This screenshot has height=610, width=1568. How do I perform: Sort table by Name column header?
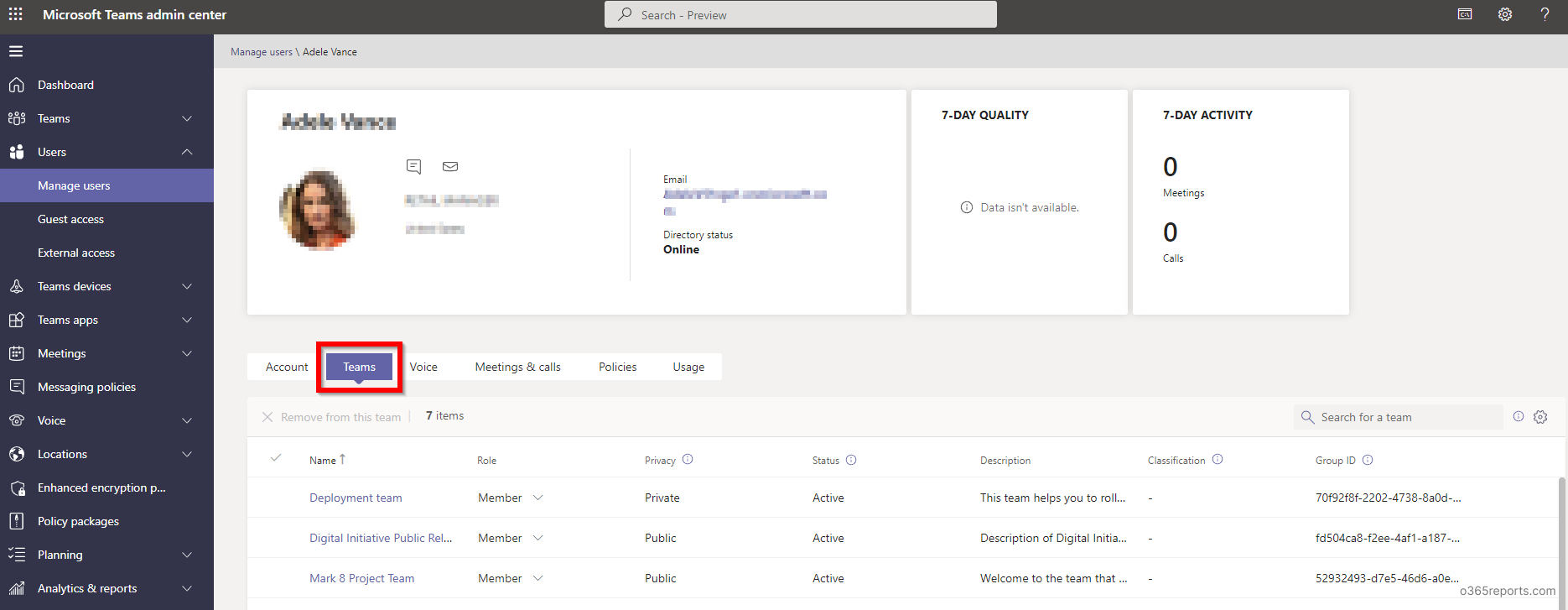tap(327, 460)
